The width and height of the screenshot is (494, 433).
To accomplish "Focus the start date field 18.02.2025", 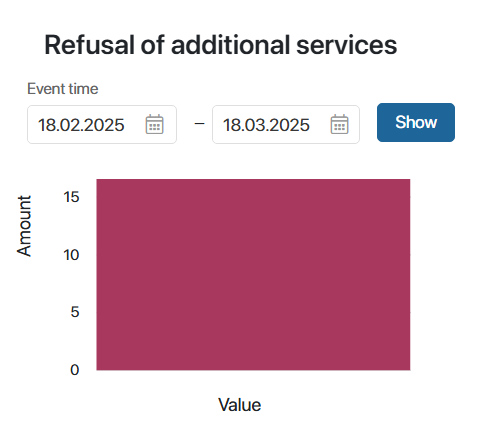I will (x=102, y=125).
